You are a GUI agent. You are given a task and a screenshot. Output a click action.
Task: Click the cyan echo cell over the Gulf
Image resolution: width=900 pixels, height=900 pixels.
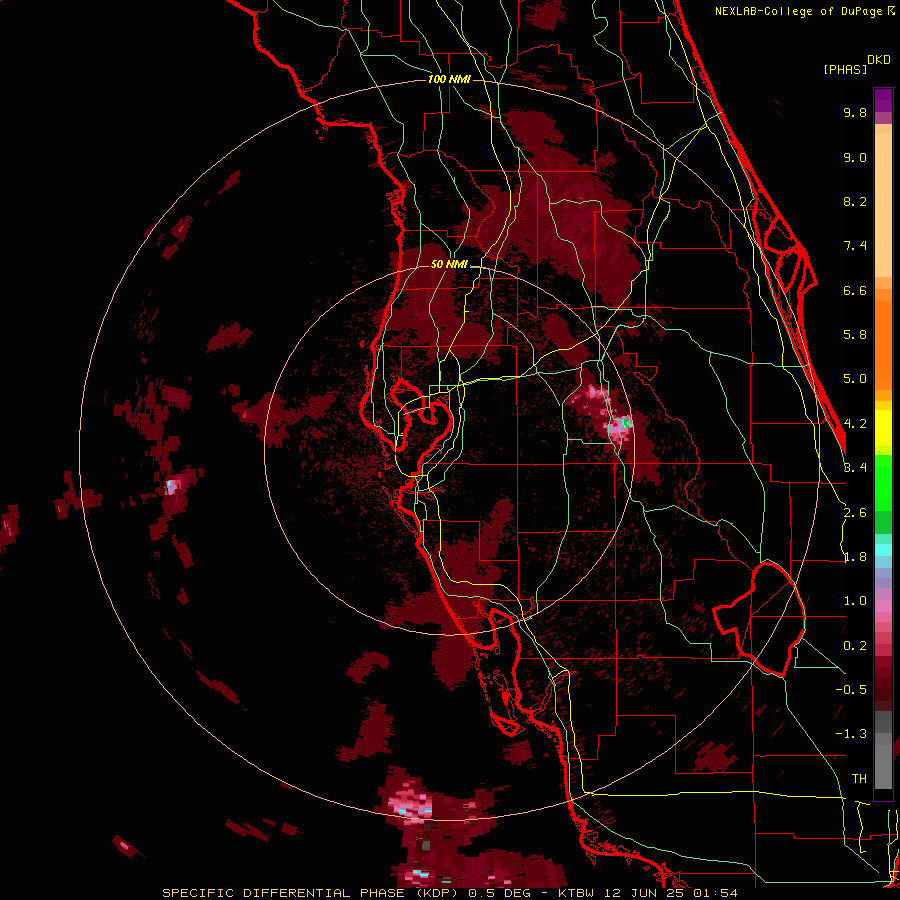pos(170,487)
